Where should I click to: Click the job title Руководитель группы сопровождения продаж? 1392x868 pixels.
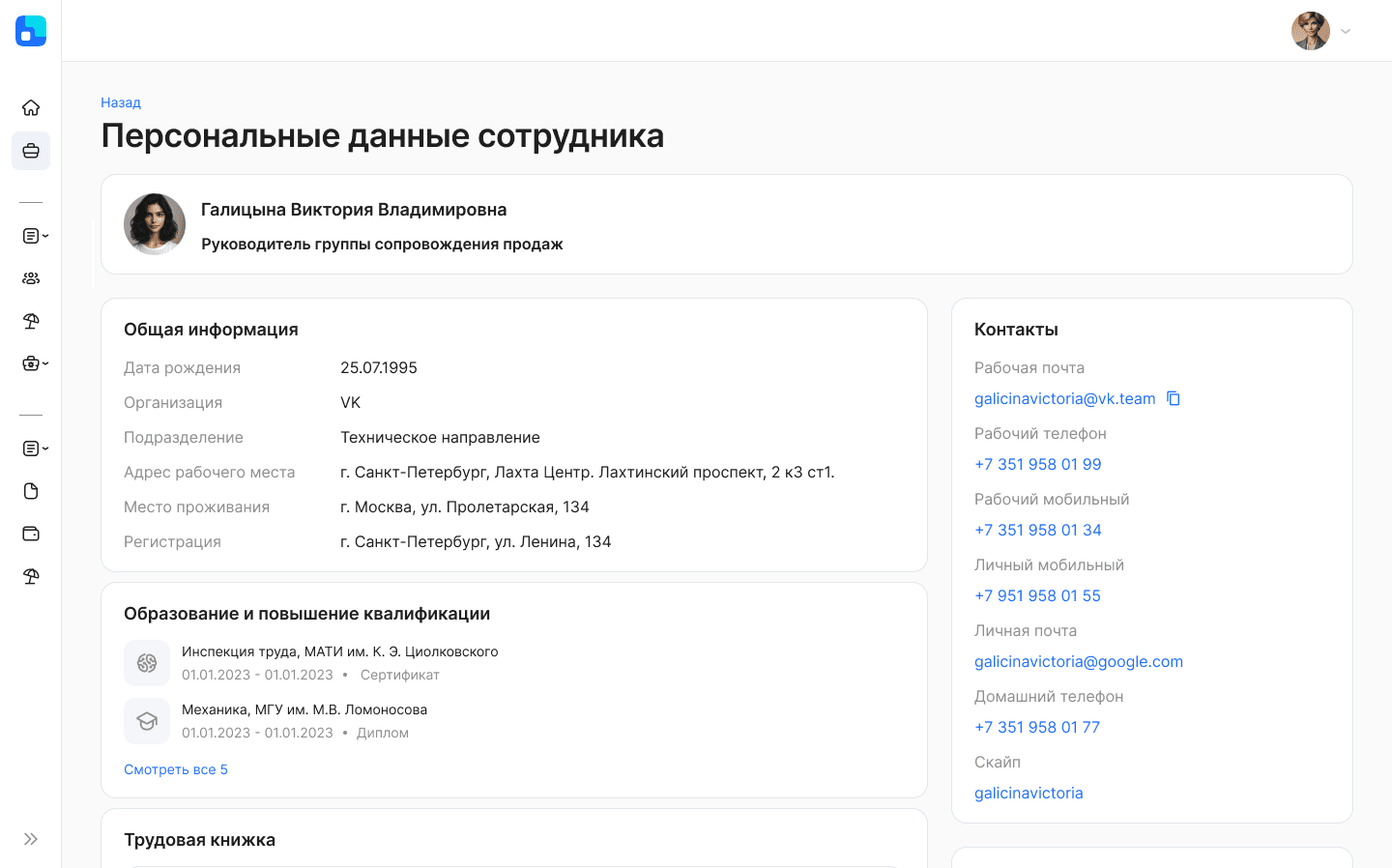pyautogui.click(x=382, y=245)
